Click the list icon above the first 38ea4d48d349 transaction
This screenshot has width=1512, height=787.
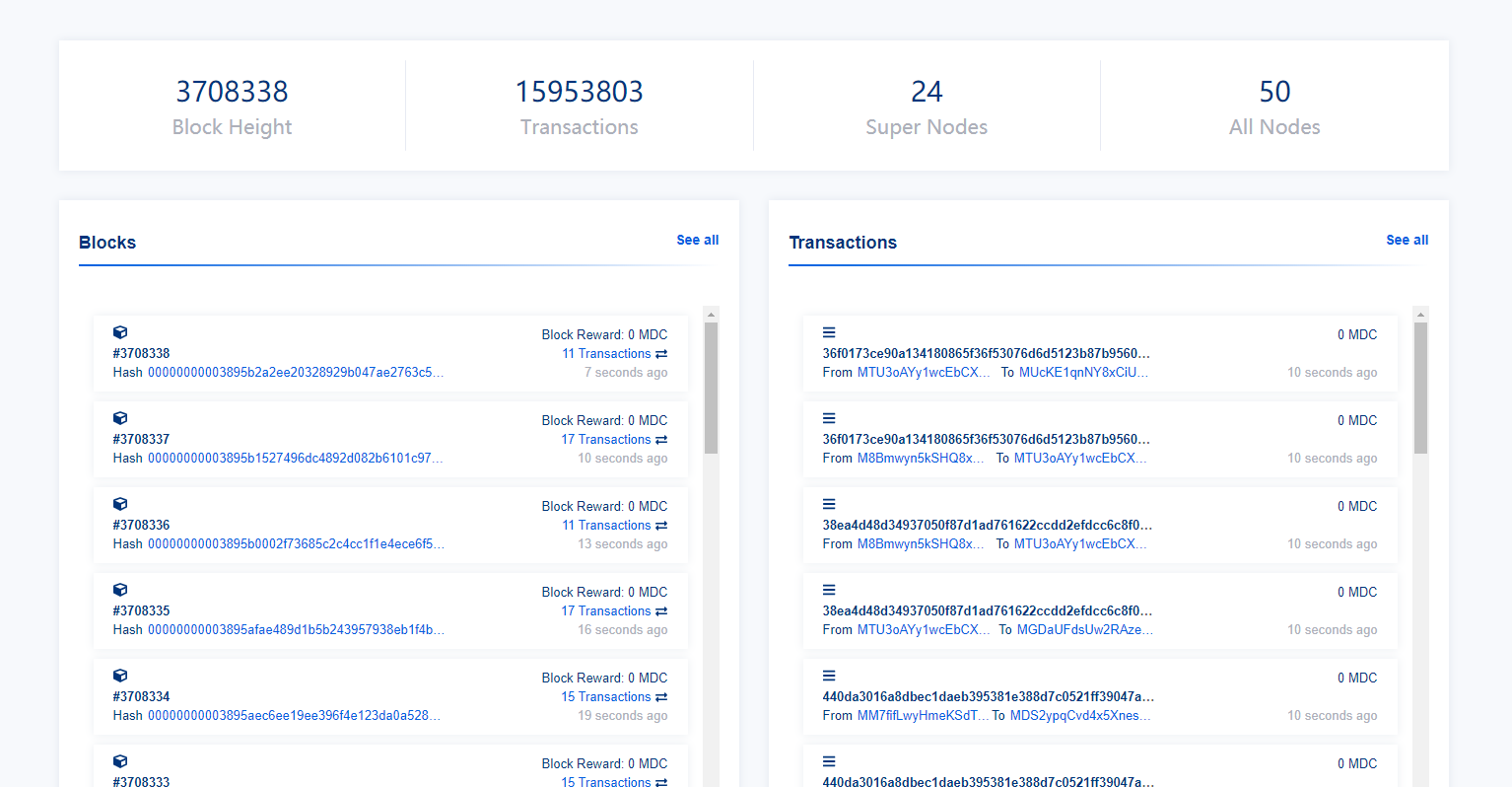pyautogui.click(x=829, y=504)
